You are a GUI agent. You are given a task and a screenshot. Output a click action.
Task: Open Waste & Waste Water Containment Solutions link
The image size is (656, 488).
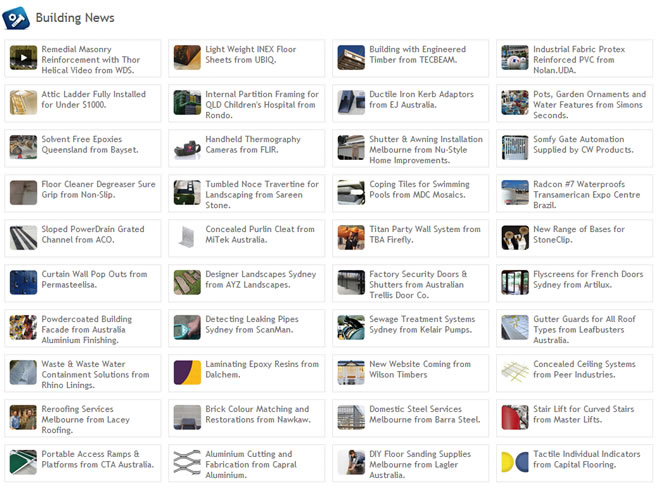[x=95, y=375]
